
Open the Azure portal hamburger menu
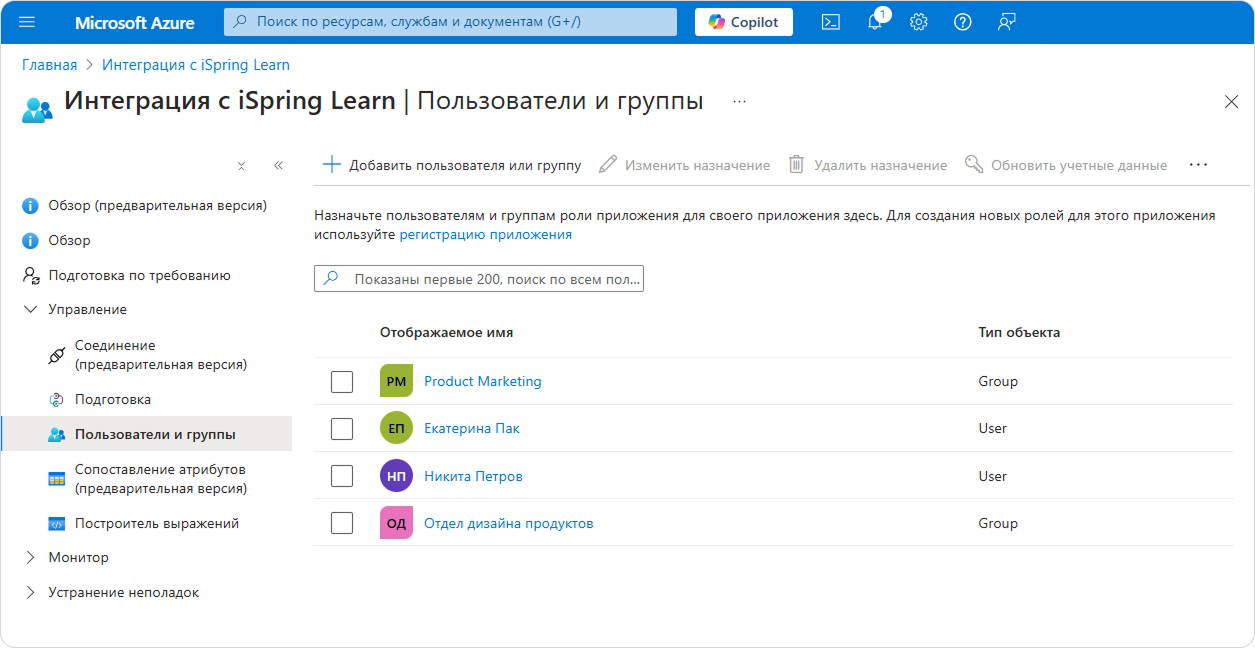pos(27,22)
